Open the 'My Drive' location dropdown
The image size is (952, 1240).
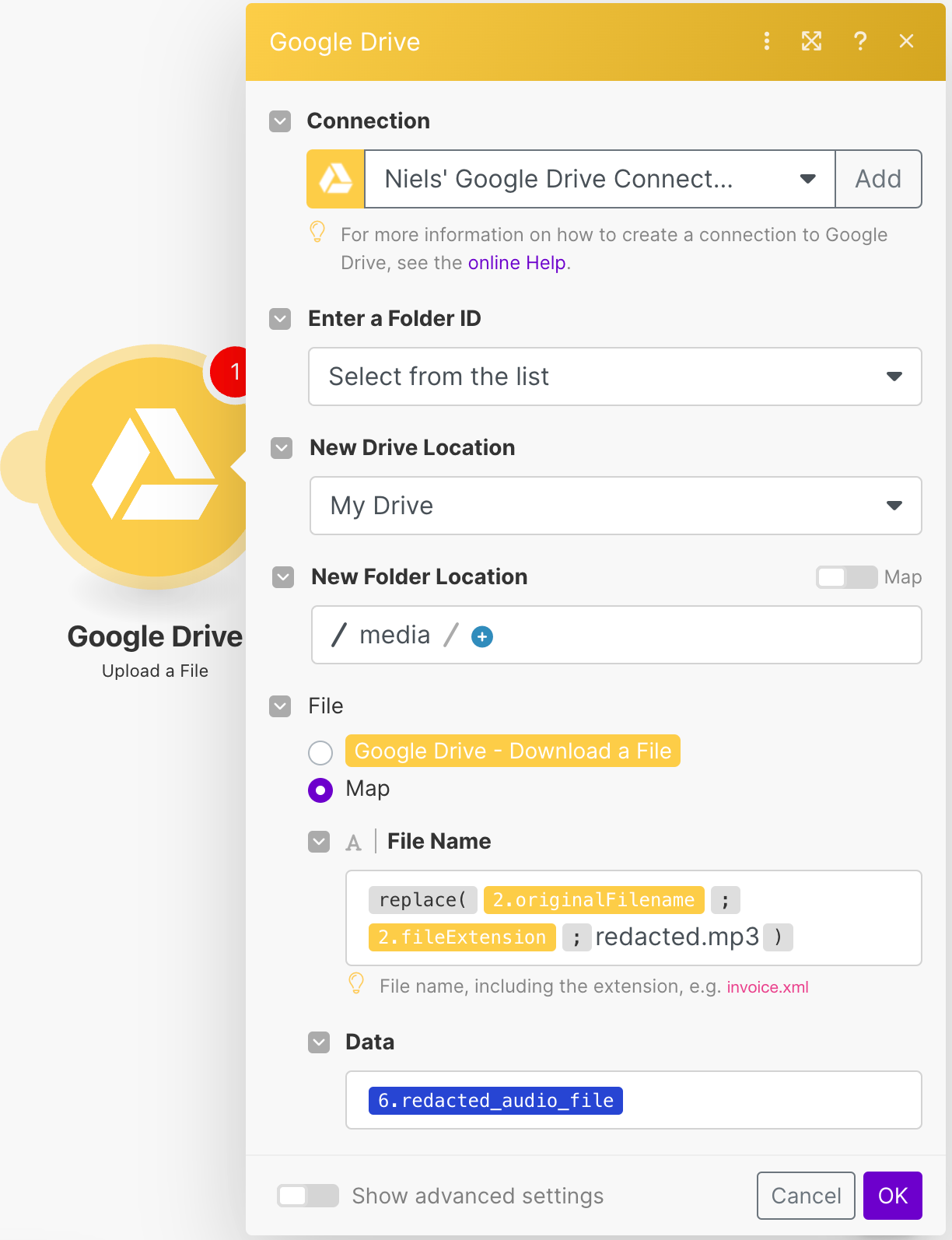[x=616, y=506]
